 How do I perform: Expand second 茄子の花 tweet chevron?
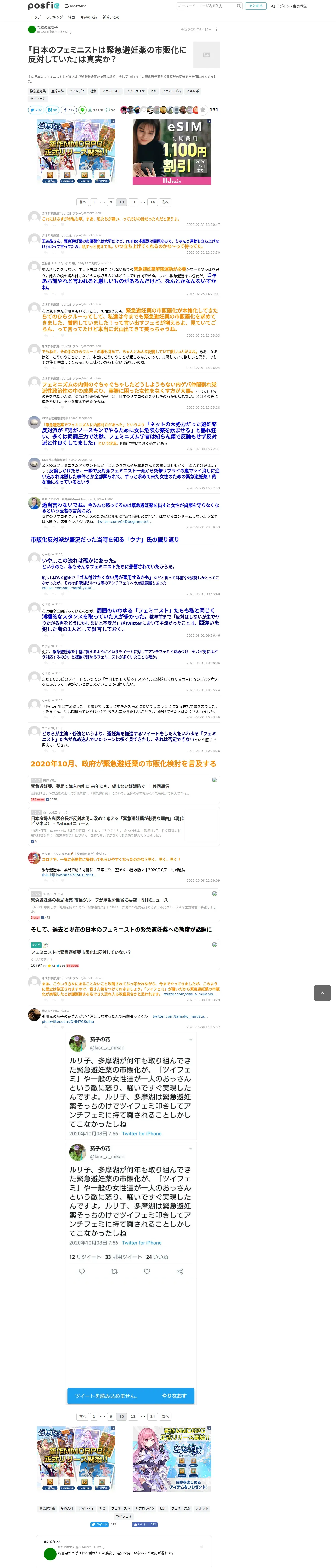(x=190, y=1149)
